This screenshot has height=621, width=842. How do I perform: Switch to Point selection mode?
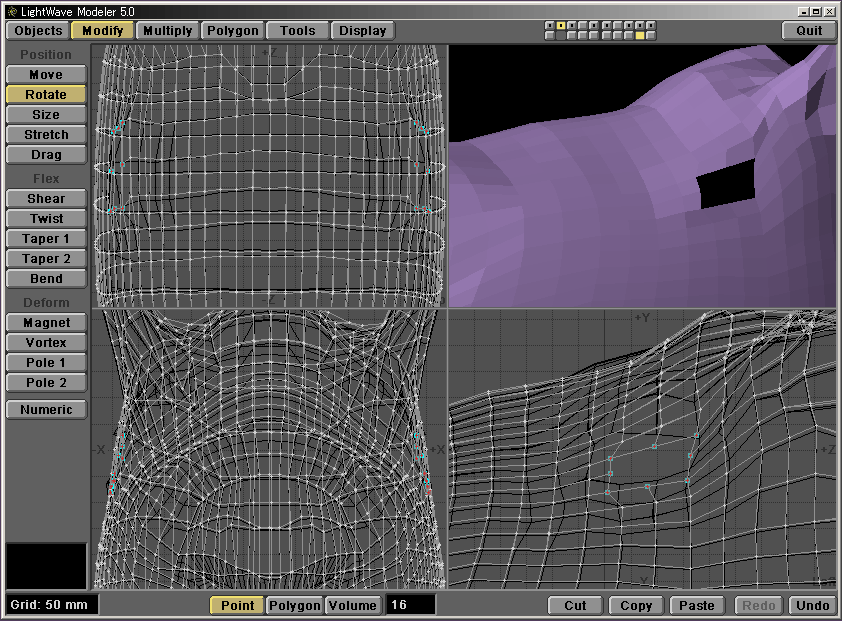[237, 605]
